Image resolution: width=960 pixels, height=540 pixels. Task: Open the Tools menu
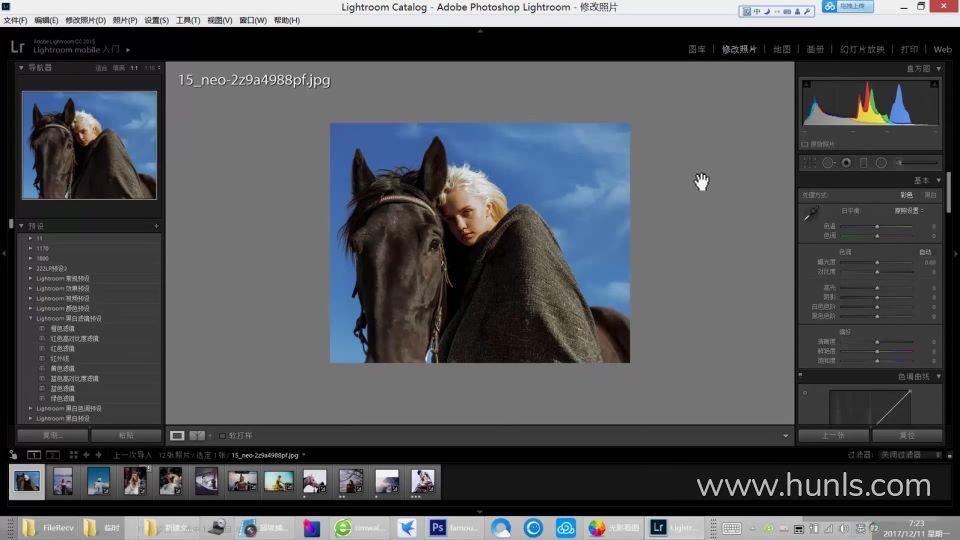188,20
